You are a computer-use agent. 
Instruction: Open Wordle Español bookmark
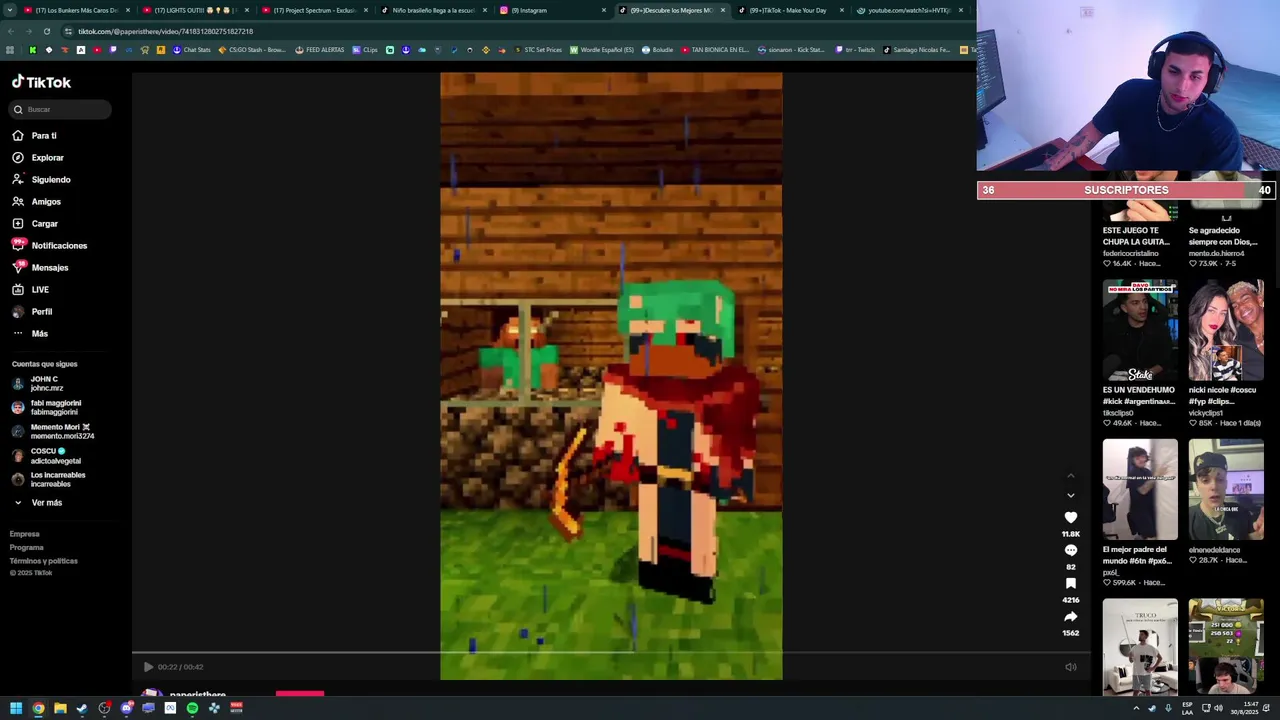point(602,50)
